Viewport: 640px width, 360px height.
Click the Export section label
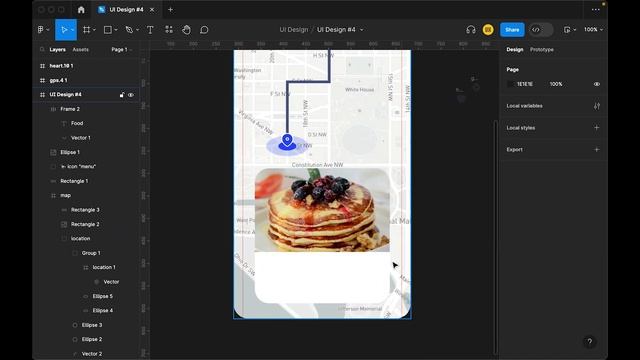pyautogui.click(x=514, y=149)
